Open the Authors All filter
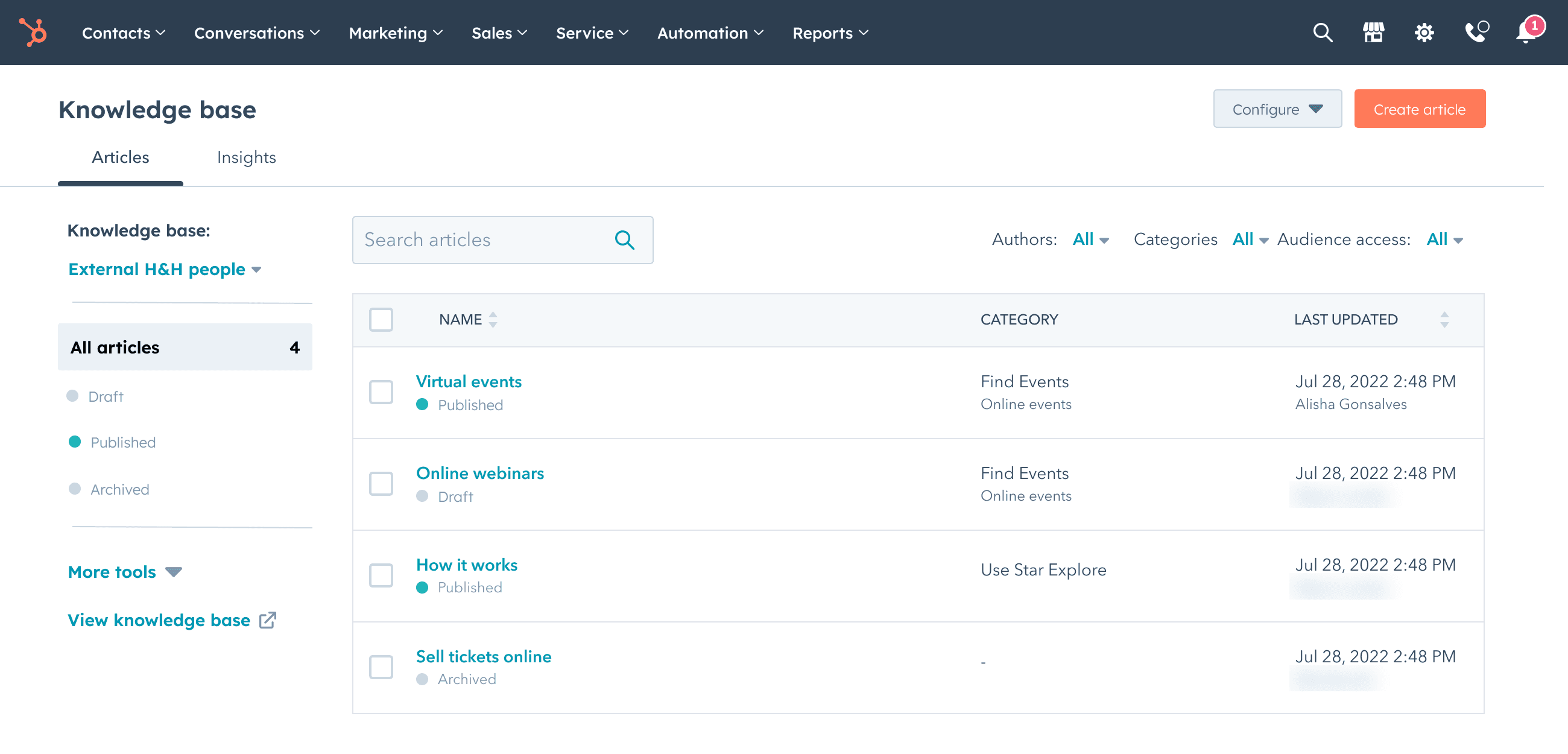 coord(1090,239)
